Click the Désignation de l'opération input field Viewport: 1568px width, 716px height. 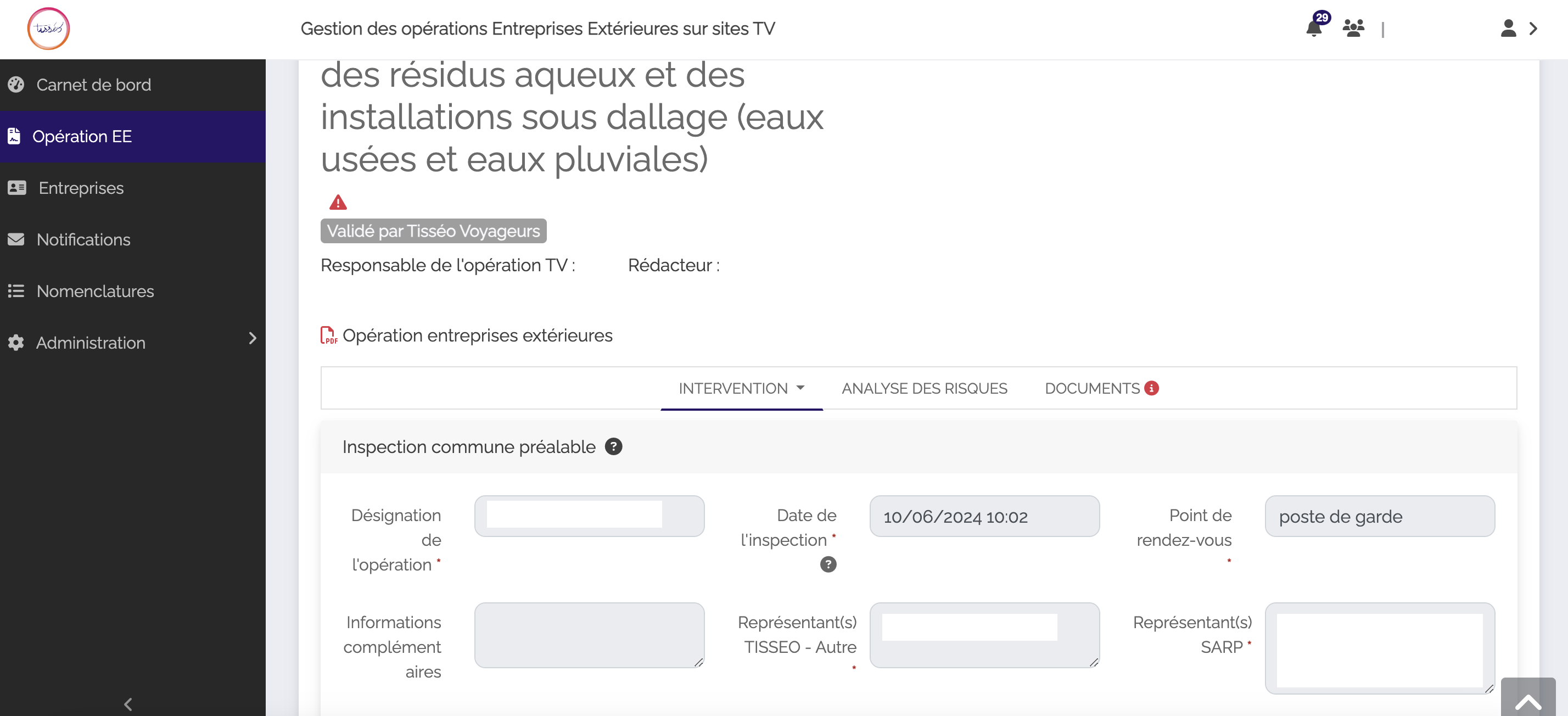(589, 516)
